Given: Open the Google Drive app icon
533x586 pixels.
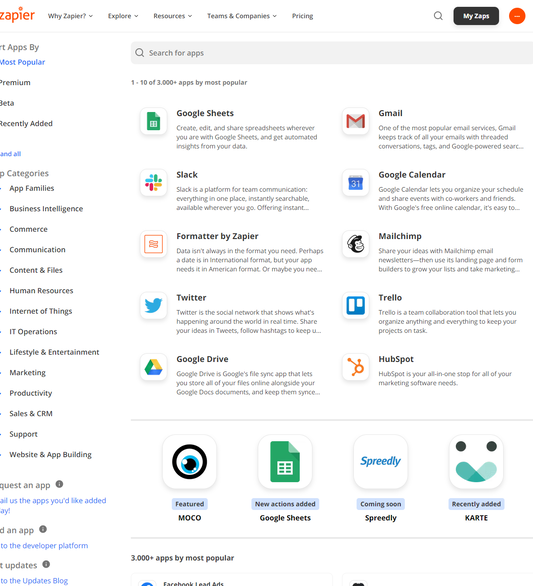Looking at the screenshot, I should (153, 367).
